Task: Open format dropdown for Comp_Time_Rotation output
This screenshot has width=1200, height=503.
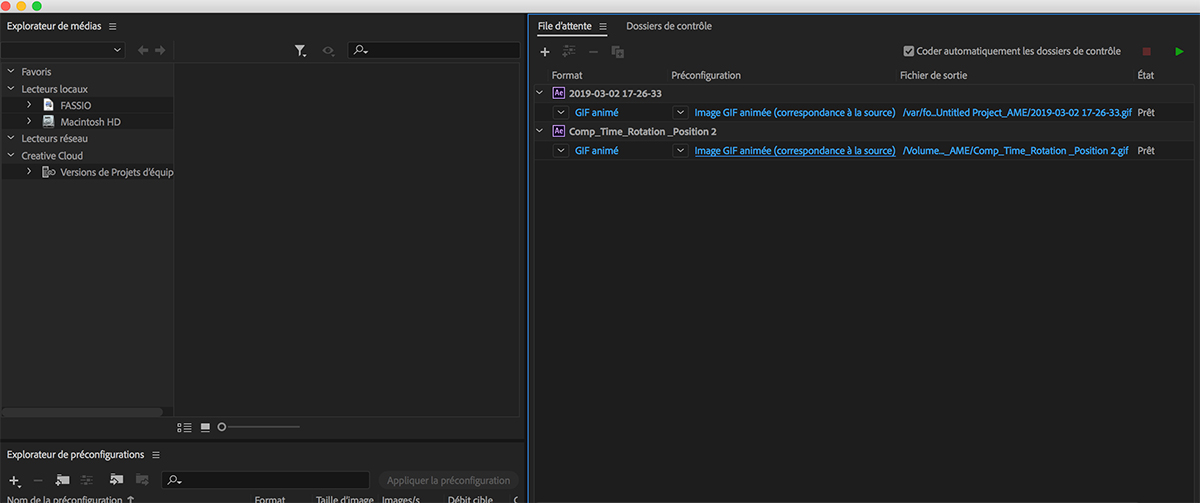Action: coord(561,150)
